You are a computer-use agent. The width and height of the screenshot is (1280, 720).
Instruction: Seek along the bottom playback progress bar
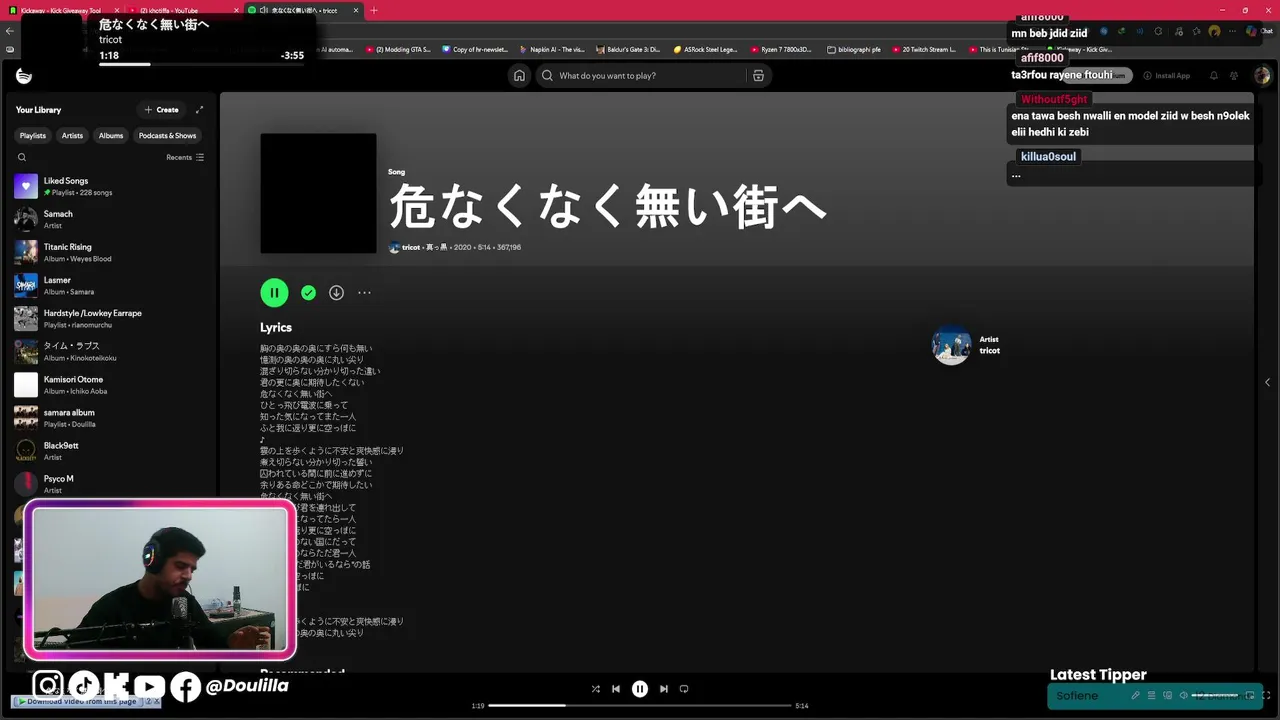point(640,706)
